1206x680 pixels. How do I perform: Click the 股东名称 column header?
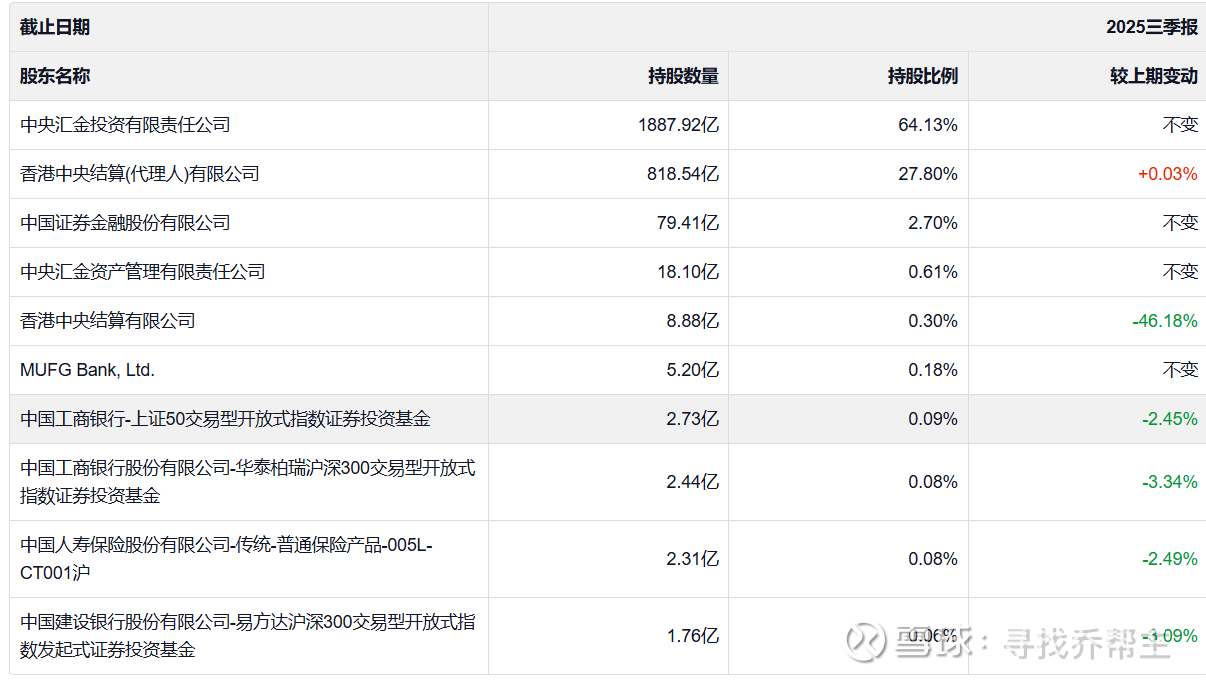249,76
